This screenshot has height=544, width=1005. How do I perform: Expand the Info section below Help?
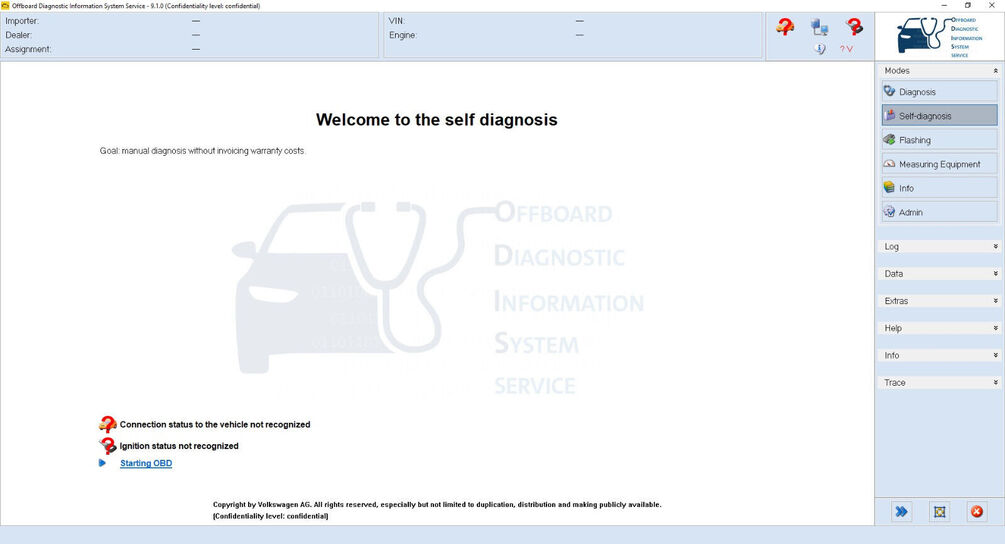coord(939,355)
